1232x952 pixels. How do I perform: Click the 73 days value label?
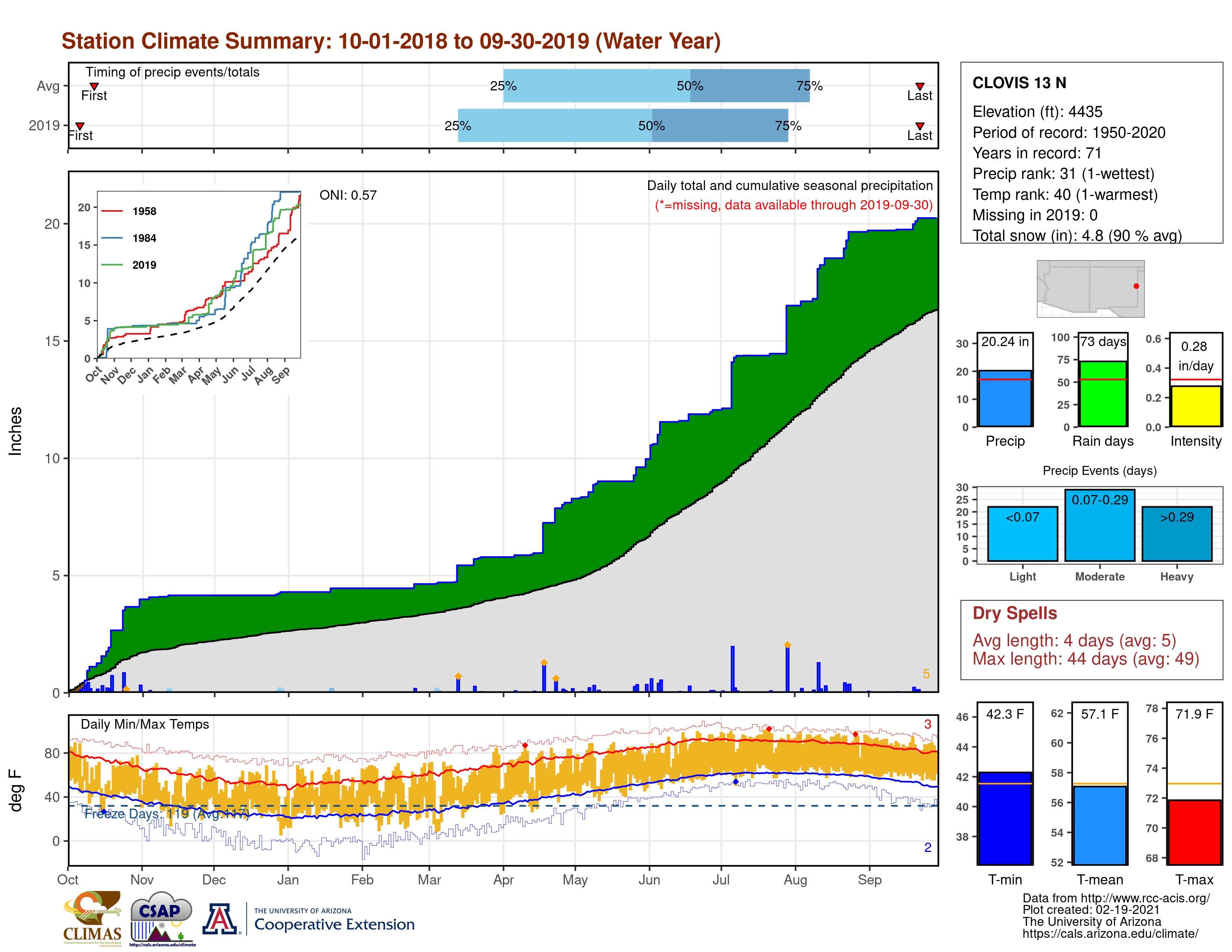1103,342
